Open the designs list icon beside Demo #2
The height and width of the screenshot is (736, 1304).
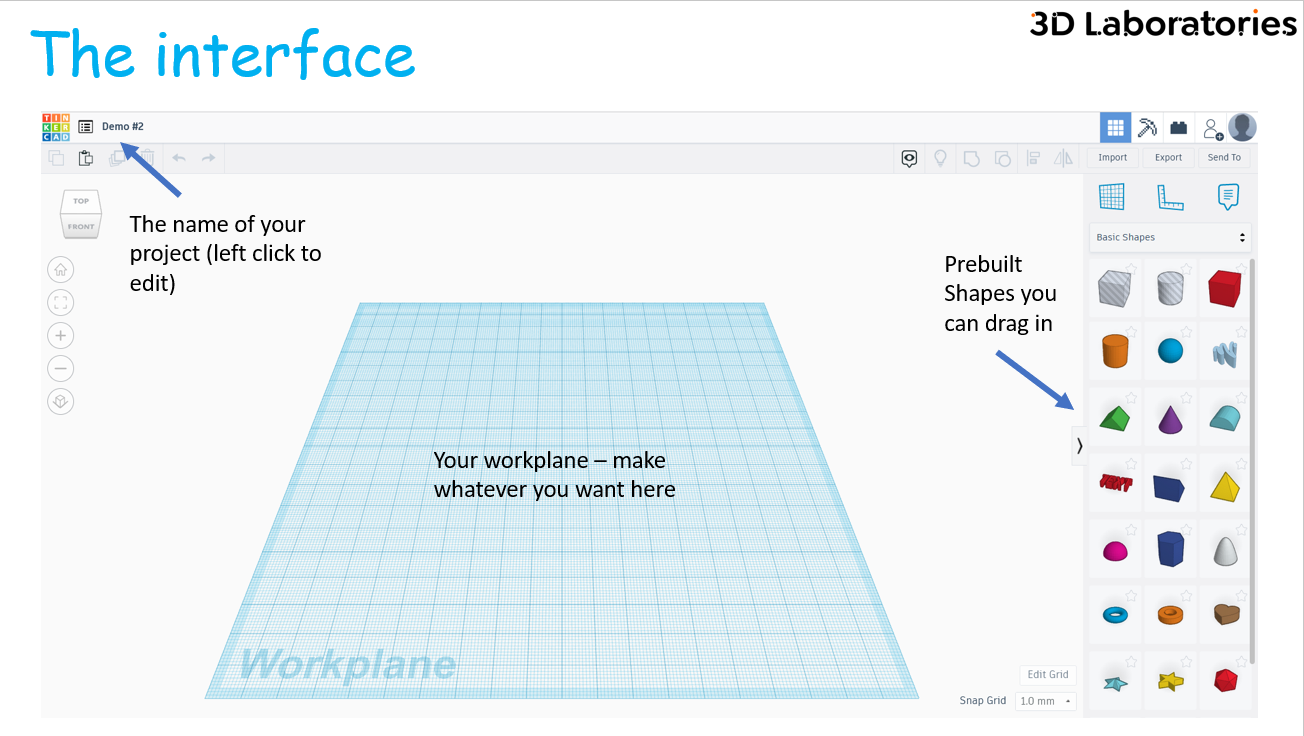pos(86,127)
